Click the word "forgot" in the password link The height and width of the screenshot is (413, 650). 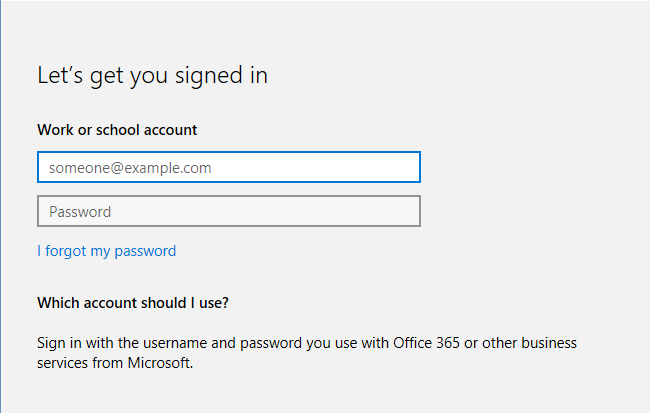click(x=66, y=251)
